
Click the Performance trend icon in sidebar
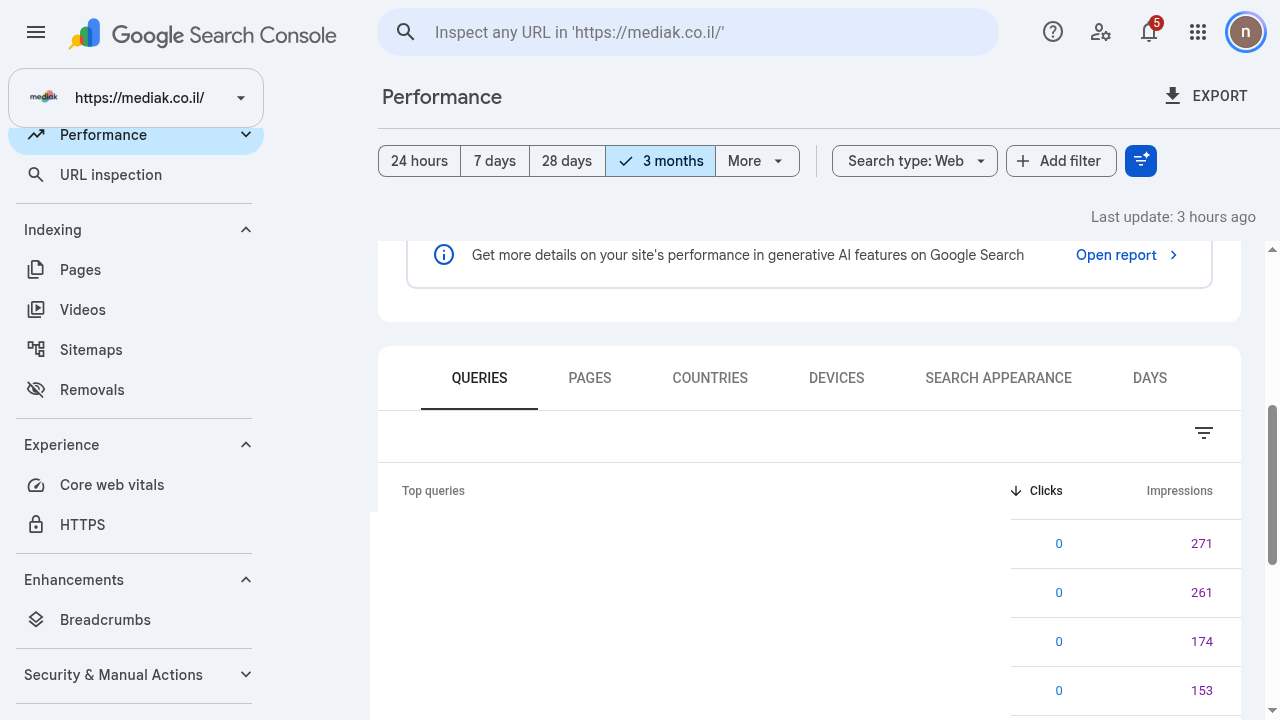[x=36, y=135]
